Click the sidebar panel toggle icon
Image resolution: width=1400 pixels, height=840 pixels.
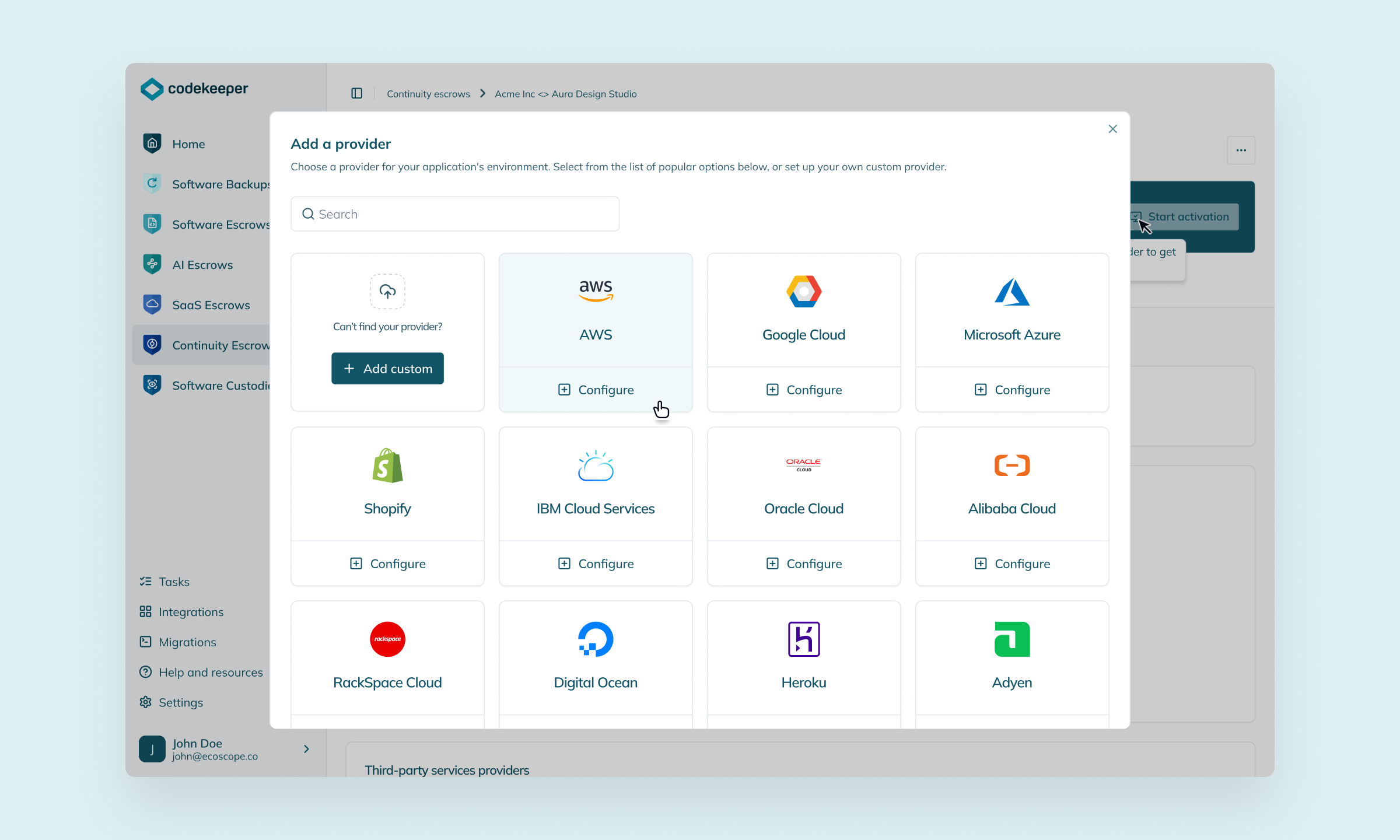click(356, 93)
